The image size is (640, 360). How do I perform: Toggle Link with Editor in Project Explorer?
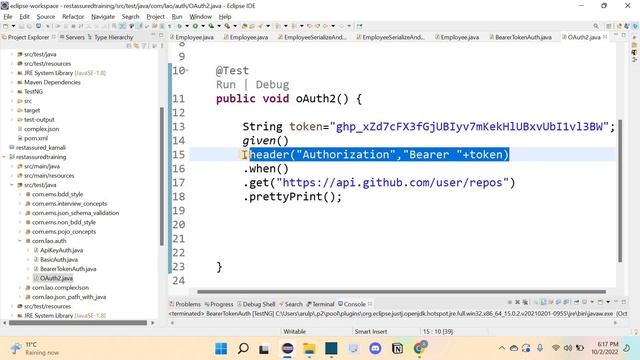(136, 46)
